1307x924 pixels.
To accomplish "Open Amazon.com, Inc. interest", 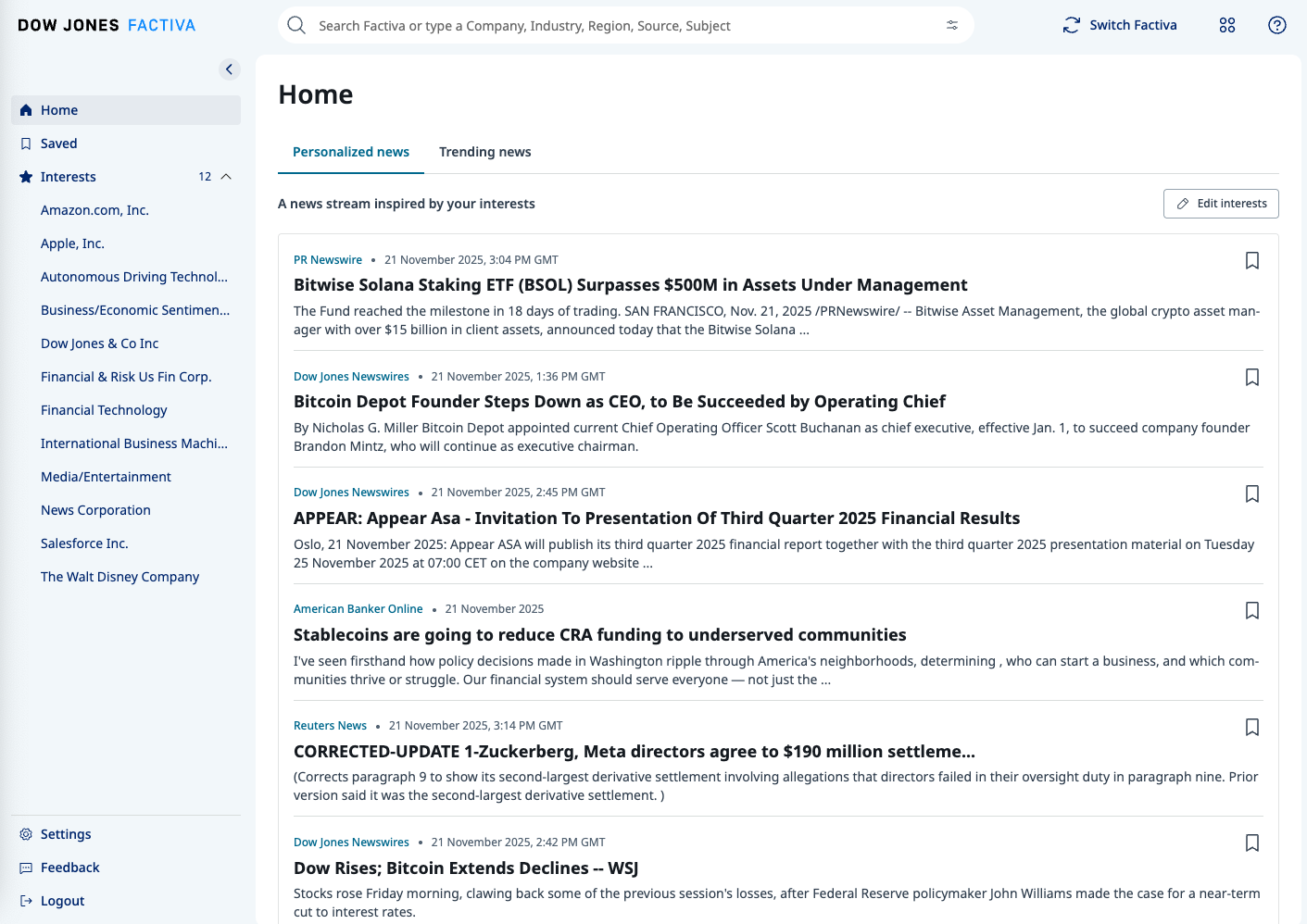I will [94, 210].
